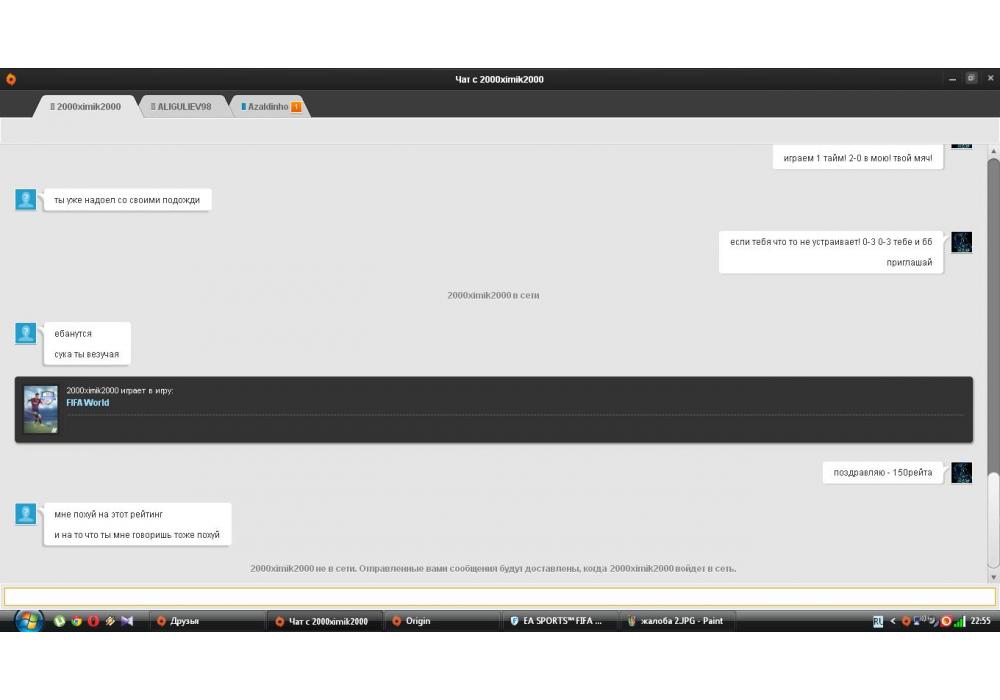The image size is (1000, 700).
Task: Click the 'поздравляю - 150рейта' message
Action: (x=883, y=472)
